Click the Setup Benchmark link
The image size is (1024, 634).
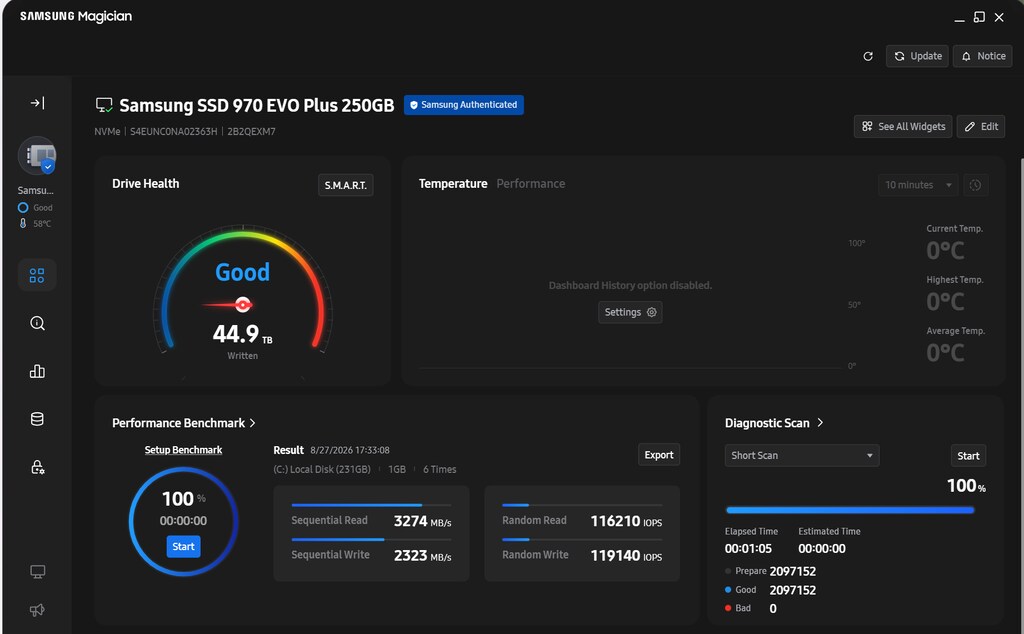[184, 450]
